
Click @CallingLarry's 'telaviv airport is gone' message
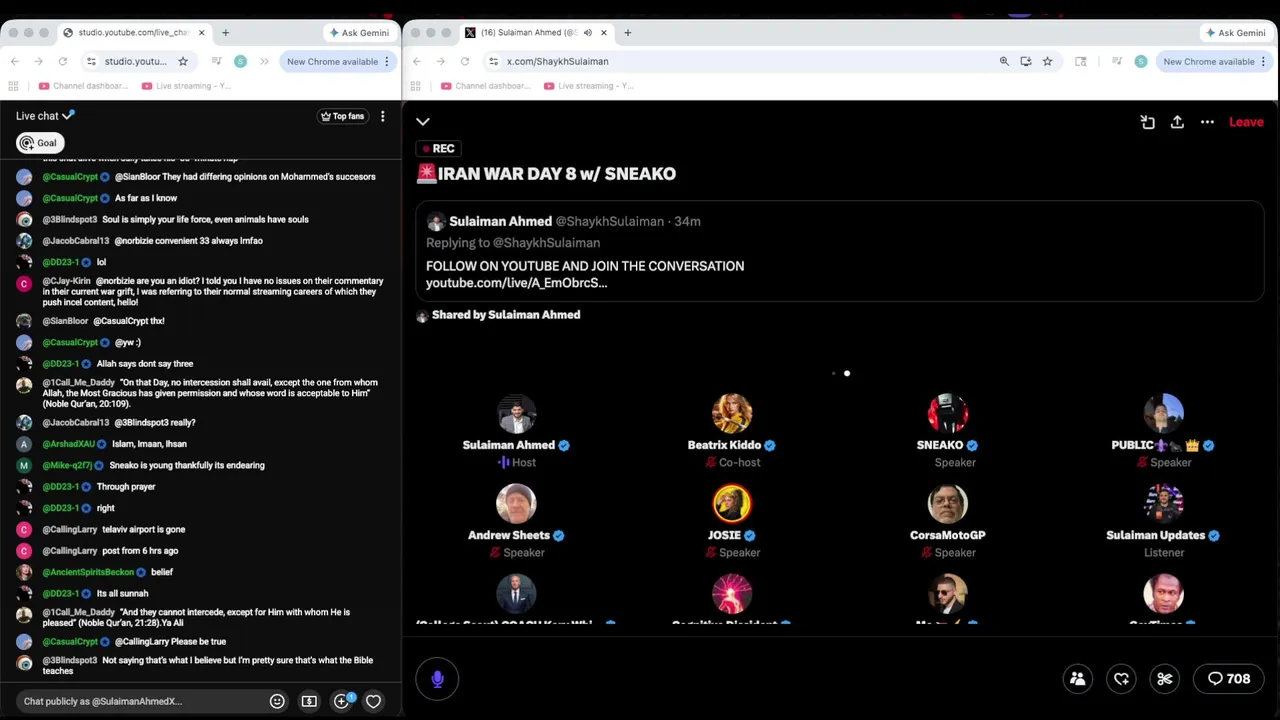(143, 530)
